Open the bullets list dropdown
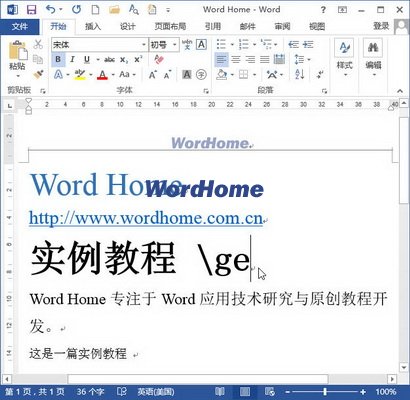Viewport: 410px width, 400px height. pos(232,44)
